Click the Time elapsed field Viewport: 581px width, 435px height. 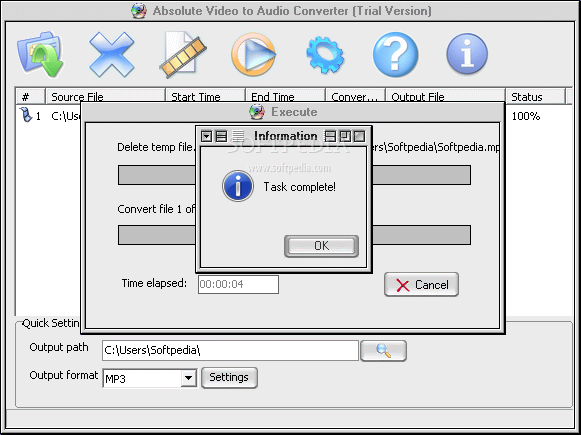pos(238,284)
